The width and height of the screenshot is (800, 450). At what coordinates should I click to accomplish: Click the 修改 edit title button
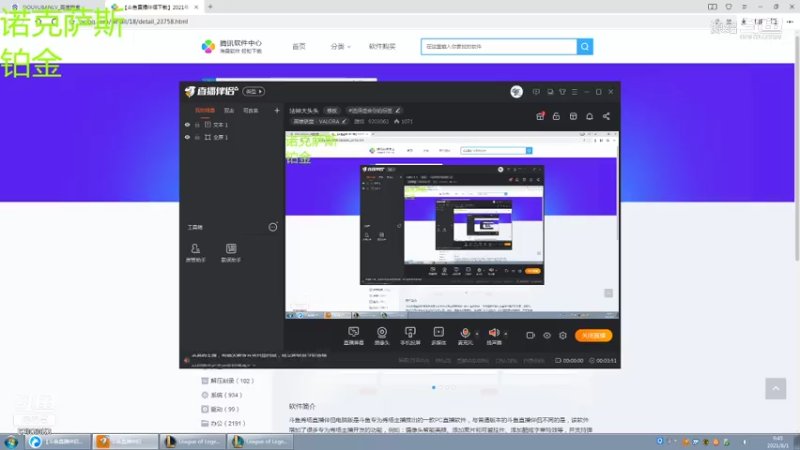[x=332, y=111]
